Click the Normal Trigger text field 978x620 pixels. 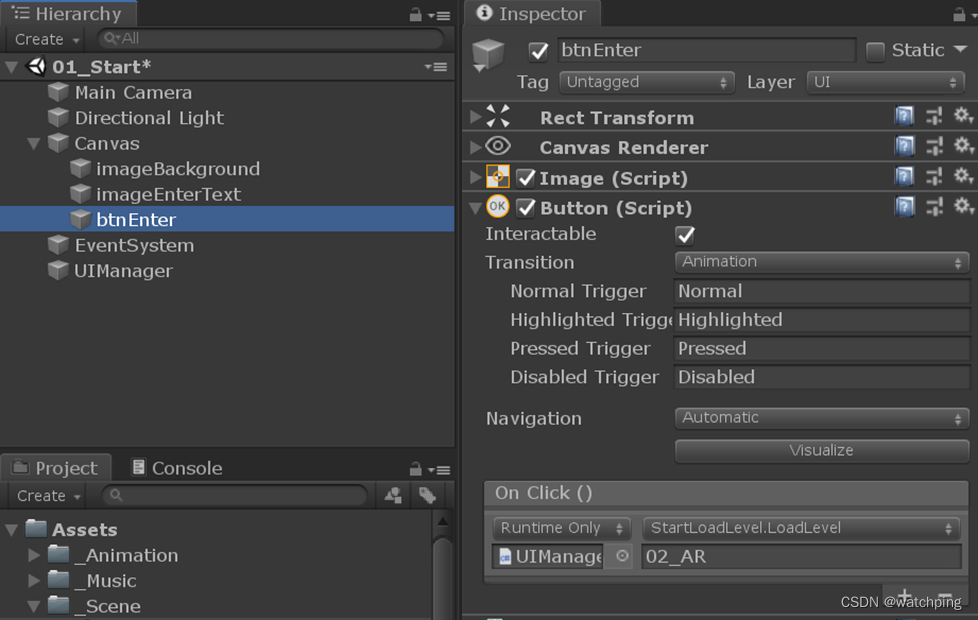(x=822, y=291)
